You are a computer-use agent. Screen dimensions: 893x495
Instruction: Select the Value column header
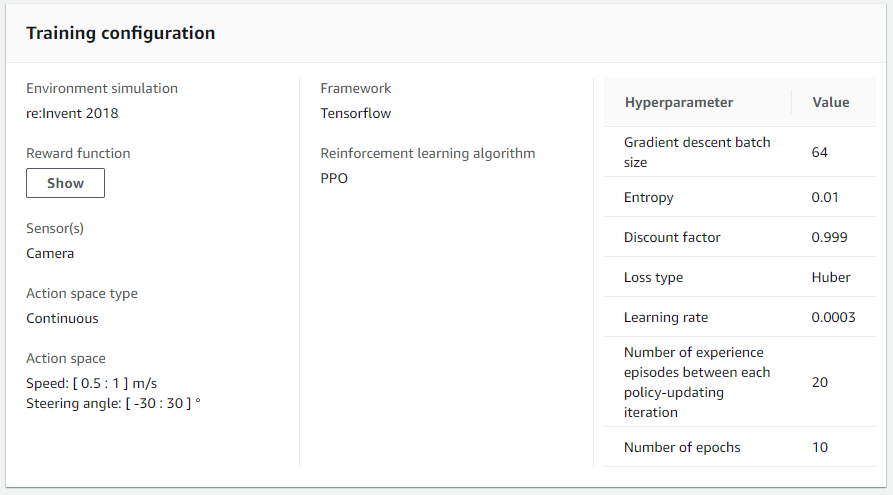(x=830, y=102)
